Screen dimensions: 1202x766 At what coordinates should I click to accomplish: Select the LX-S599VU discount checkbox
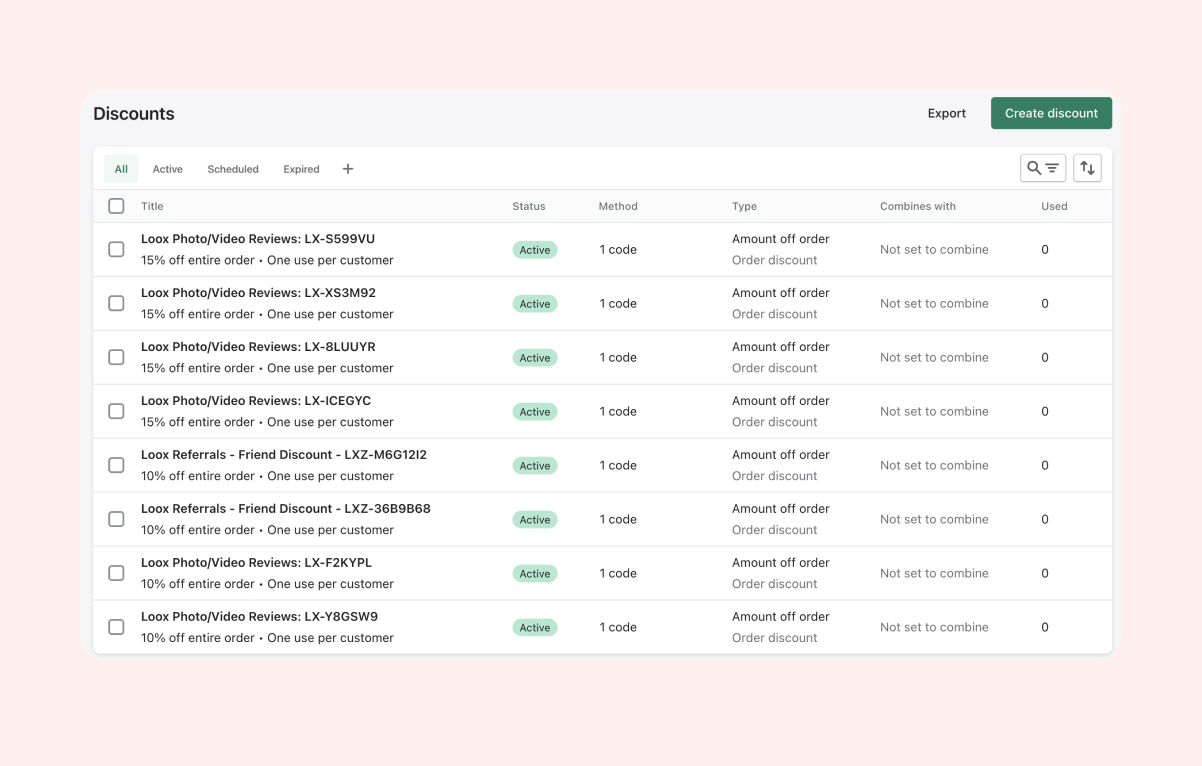116,249
